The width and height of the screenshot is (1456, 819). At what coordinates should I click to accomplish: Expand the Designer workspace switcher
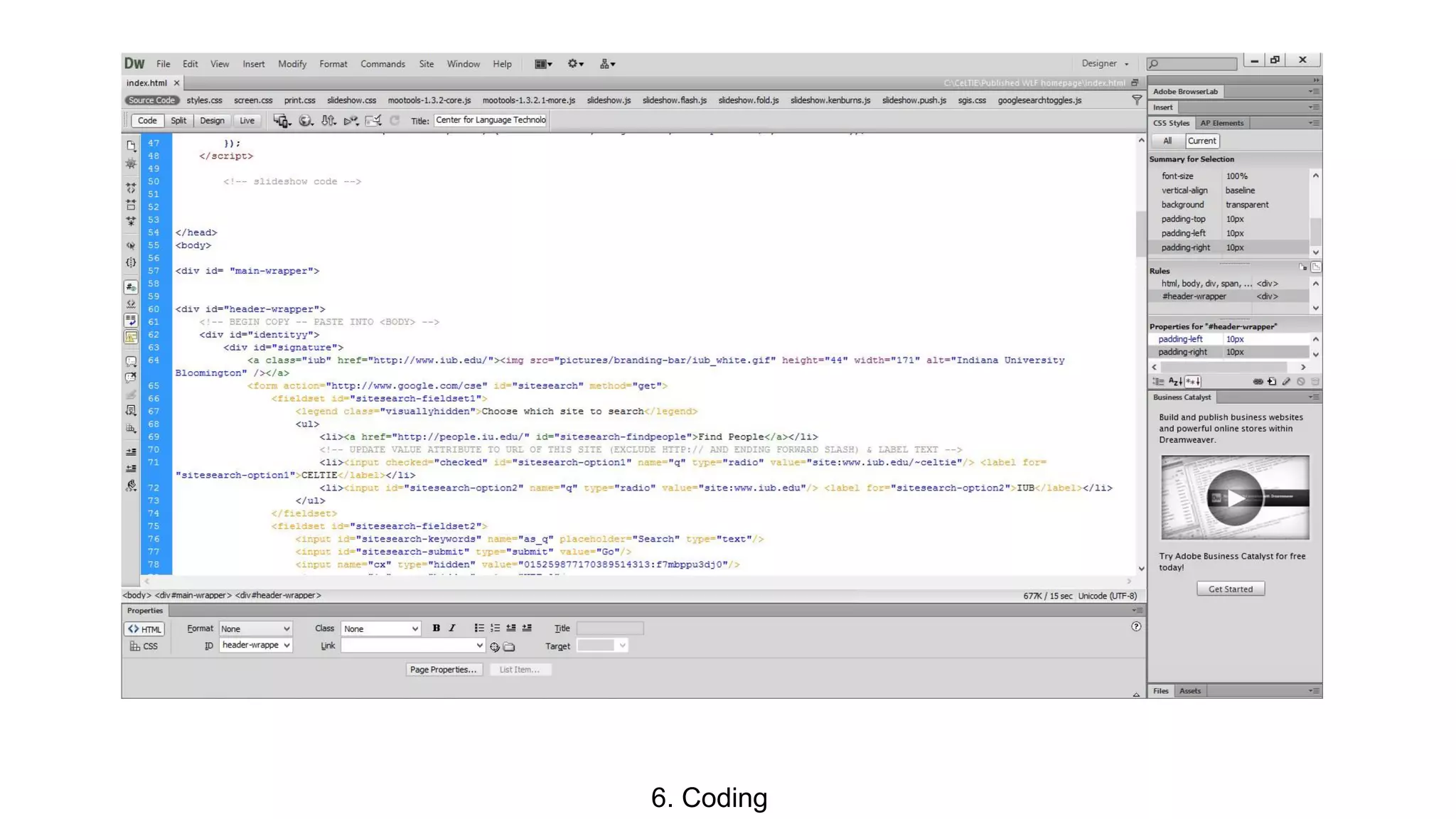pos(1105,64)
